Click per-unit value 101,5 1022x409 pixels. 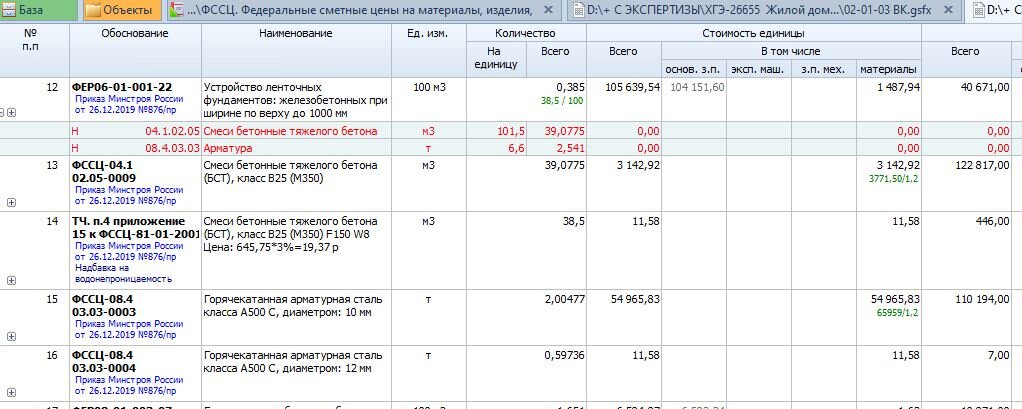511,131
